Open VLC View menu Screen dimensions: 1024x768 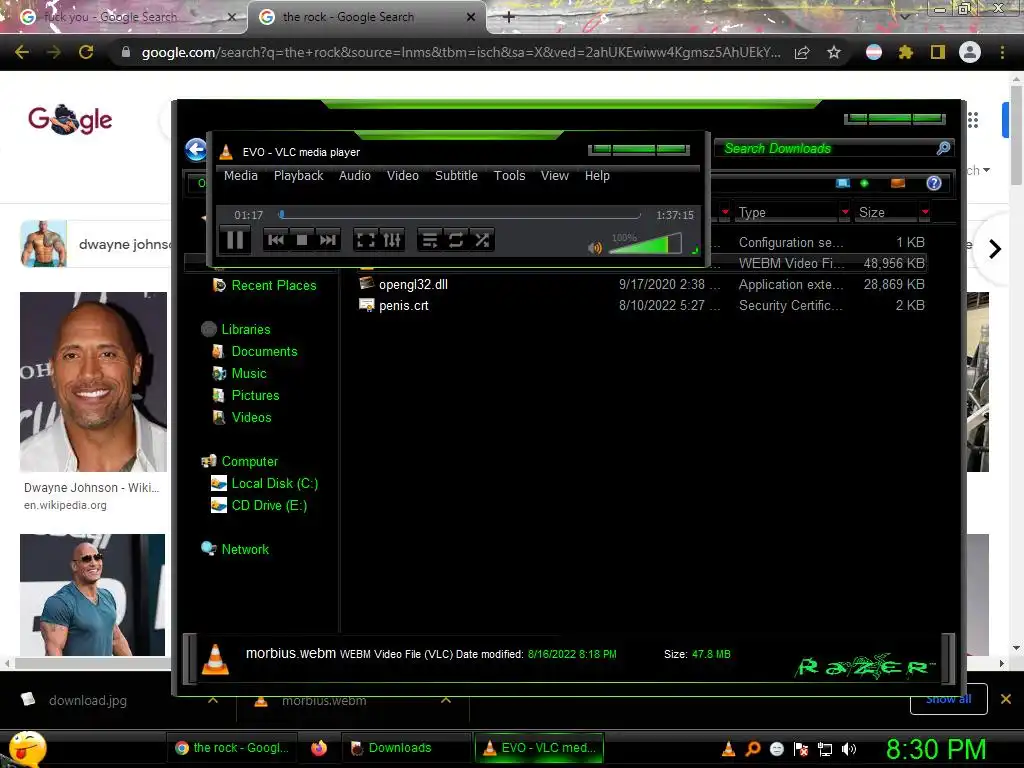tap(554, 176)
